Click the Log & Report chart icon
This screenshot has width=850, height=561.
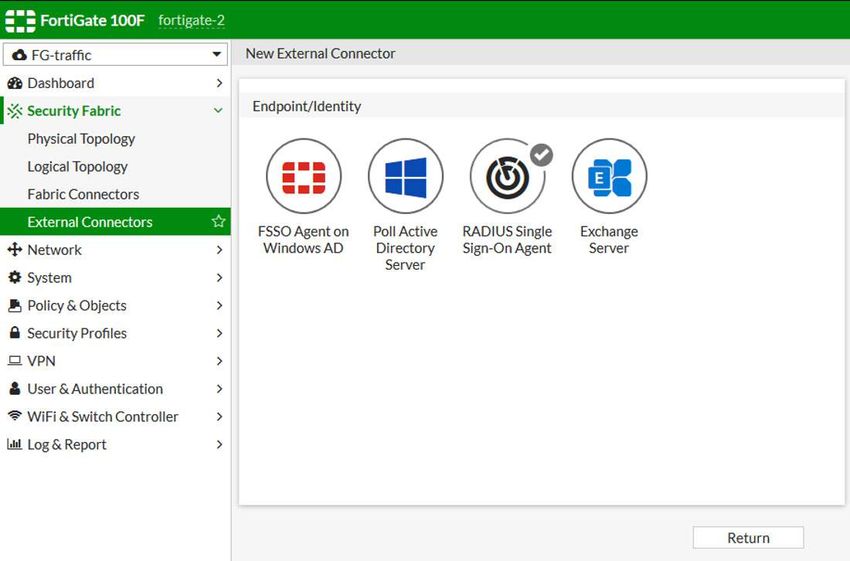click(x=15, y=444)
